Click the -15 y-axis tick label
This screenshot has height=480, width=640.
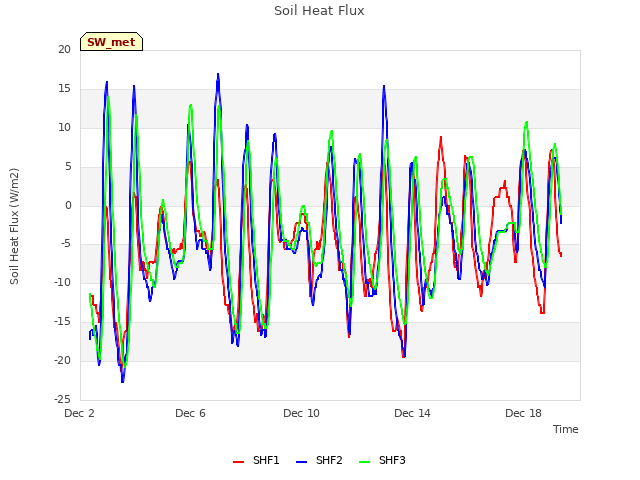(63, 322)
